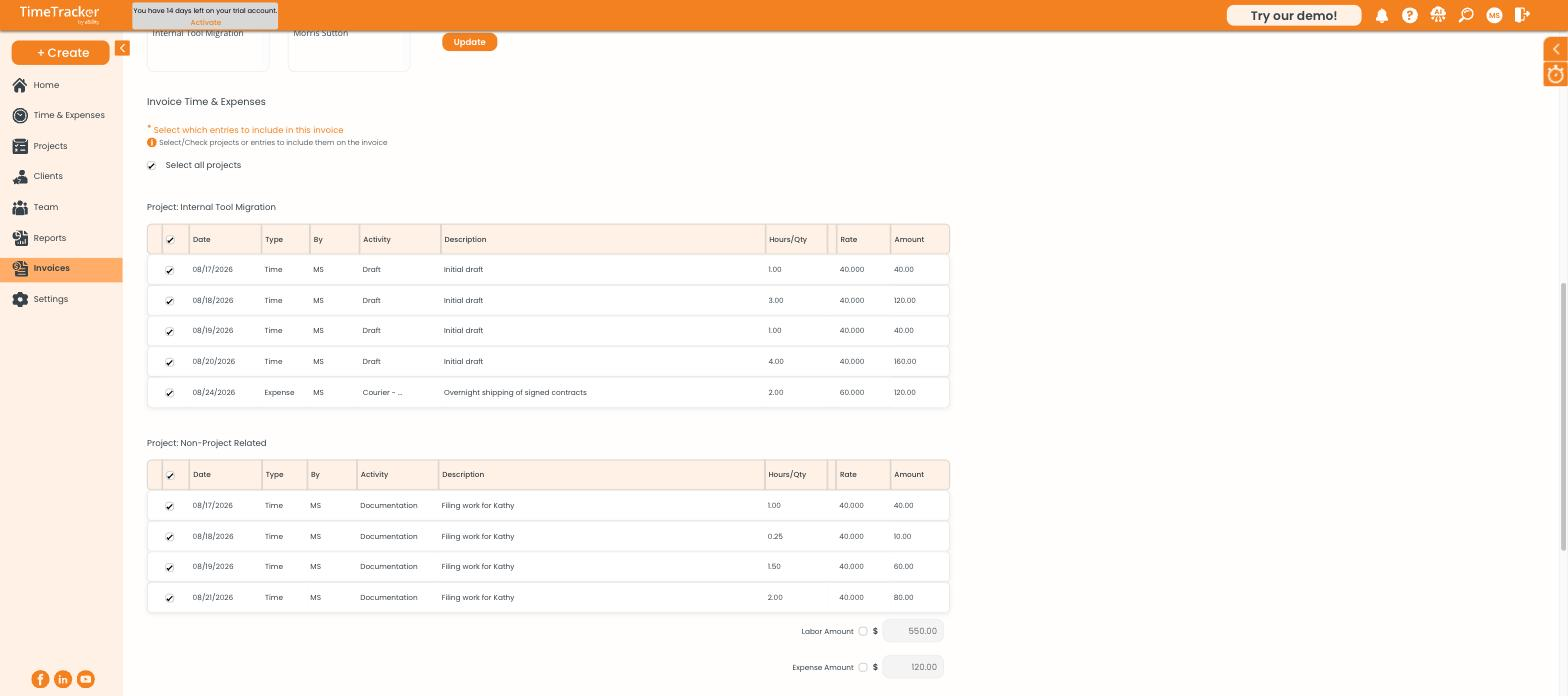Uncheck the 08/24/2026 Expense entry checkbox
1568x696 pixels.
click(x=170, y=393)
